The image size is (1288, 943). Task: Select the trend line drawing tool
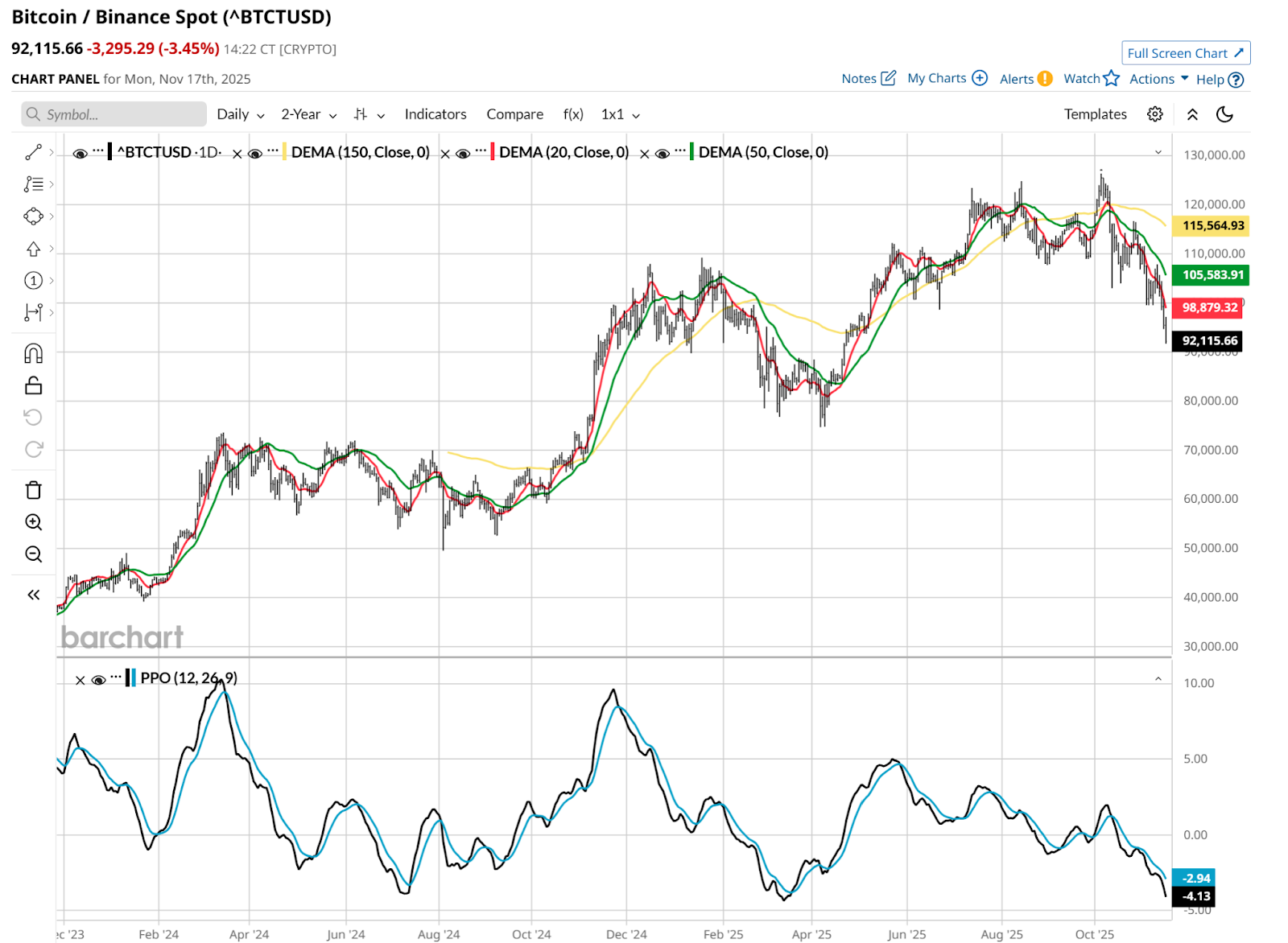click(33, 152)
